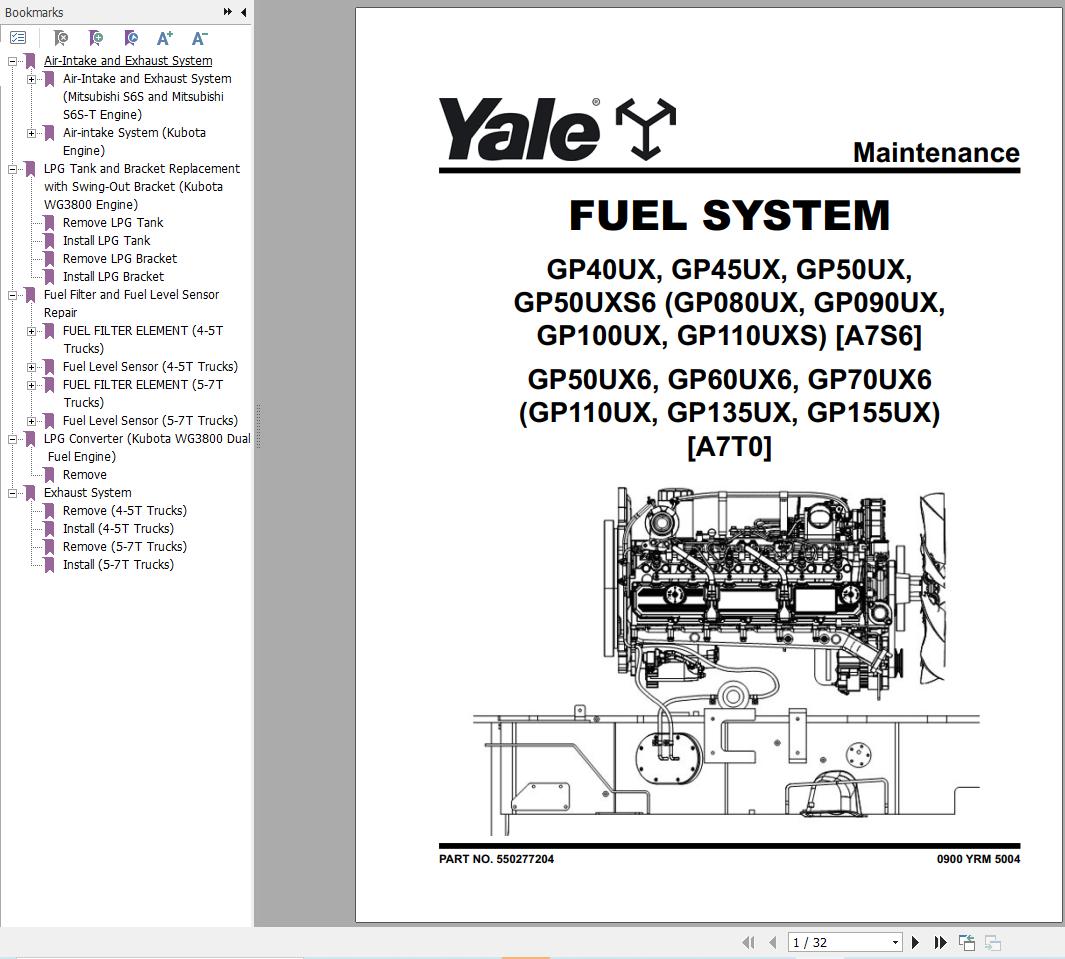Jump to last page using skip icon
Image resolution: width=1065 pixels, height=959 pixels.
(940, 942)
